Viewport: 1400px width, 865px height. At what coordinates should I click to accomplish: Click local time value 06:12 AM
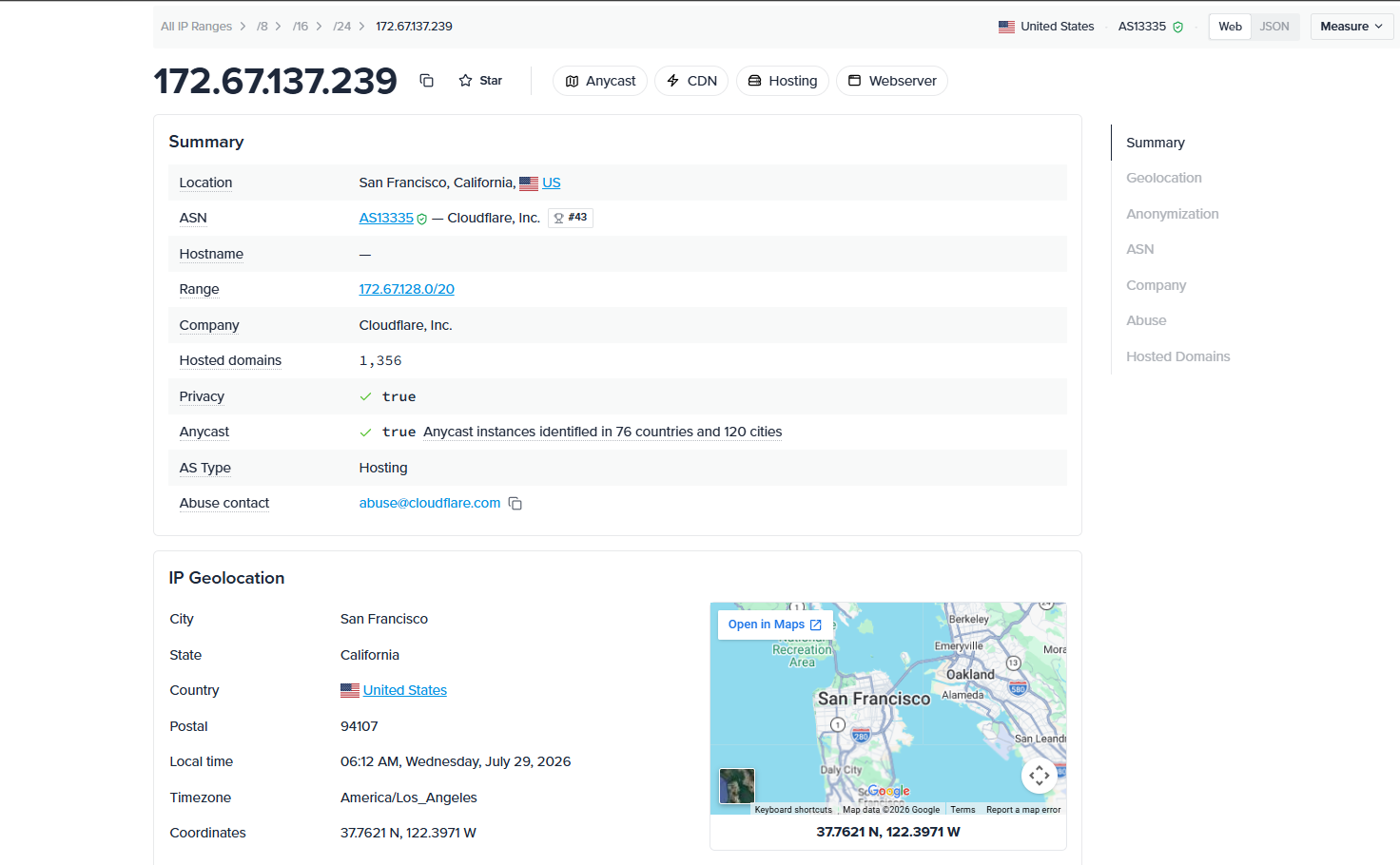[x=456, y=761]
